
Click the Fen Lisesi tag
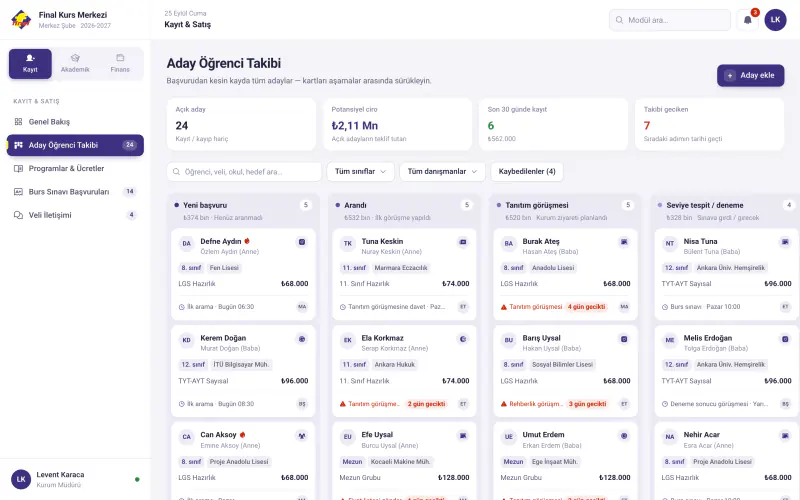224,268
